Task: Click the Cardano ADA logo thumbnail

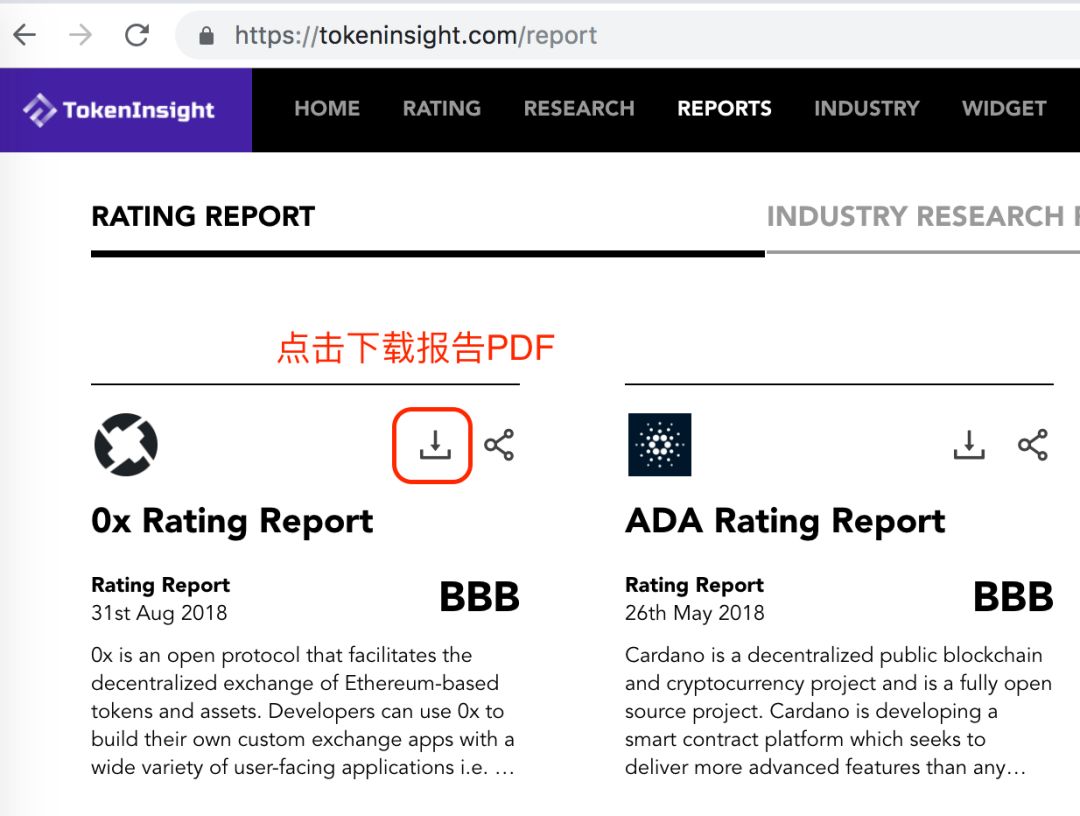Action: coord(659,445)
